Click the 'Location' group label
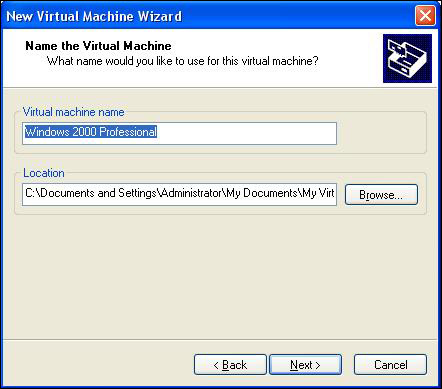 click(44, 173)
